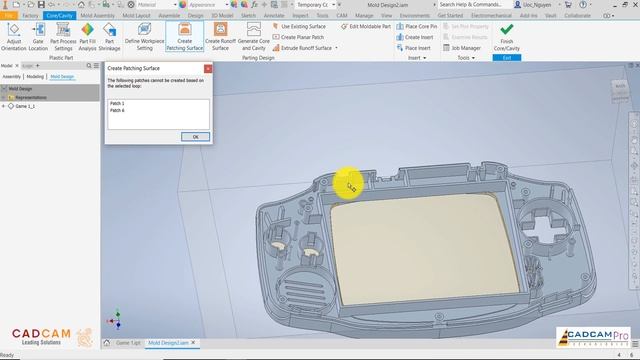Click the New file icon
Image resolution: width=640 pixels, height=360 pixels.
[16, 4]
